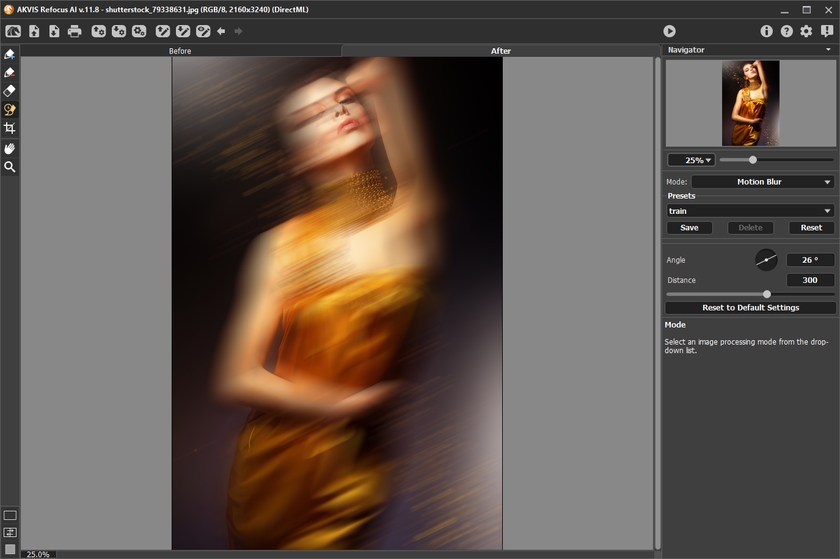Click Reset to Default Settings button

(750, 308)
